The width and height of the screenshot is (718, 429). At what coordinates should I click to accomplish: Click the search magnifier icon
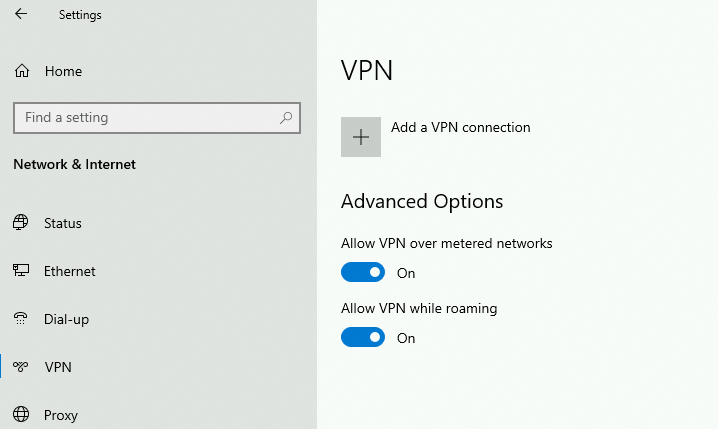tap(287, 118)
